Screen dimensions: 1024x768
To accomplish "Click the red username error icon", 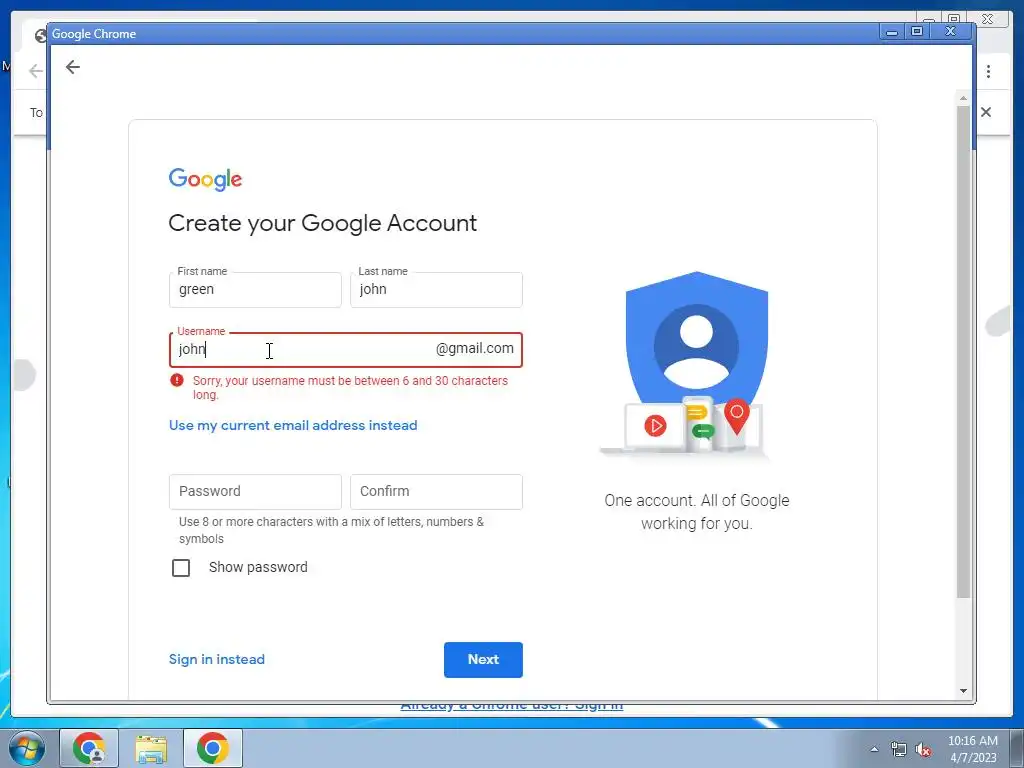I will click(x=177, y=380).
